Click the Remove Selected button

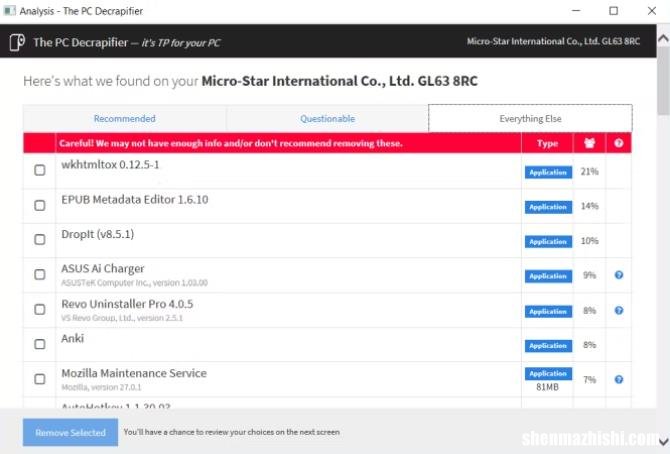tap(71, 432)
